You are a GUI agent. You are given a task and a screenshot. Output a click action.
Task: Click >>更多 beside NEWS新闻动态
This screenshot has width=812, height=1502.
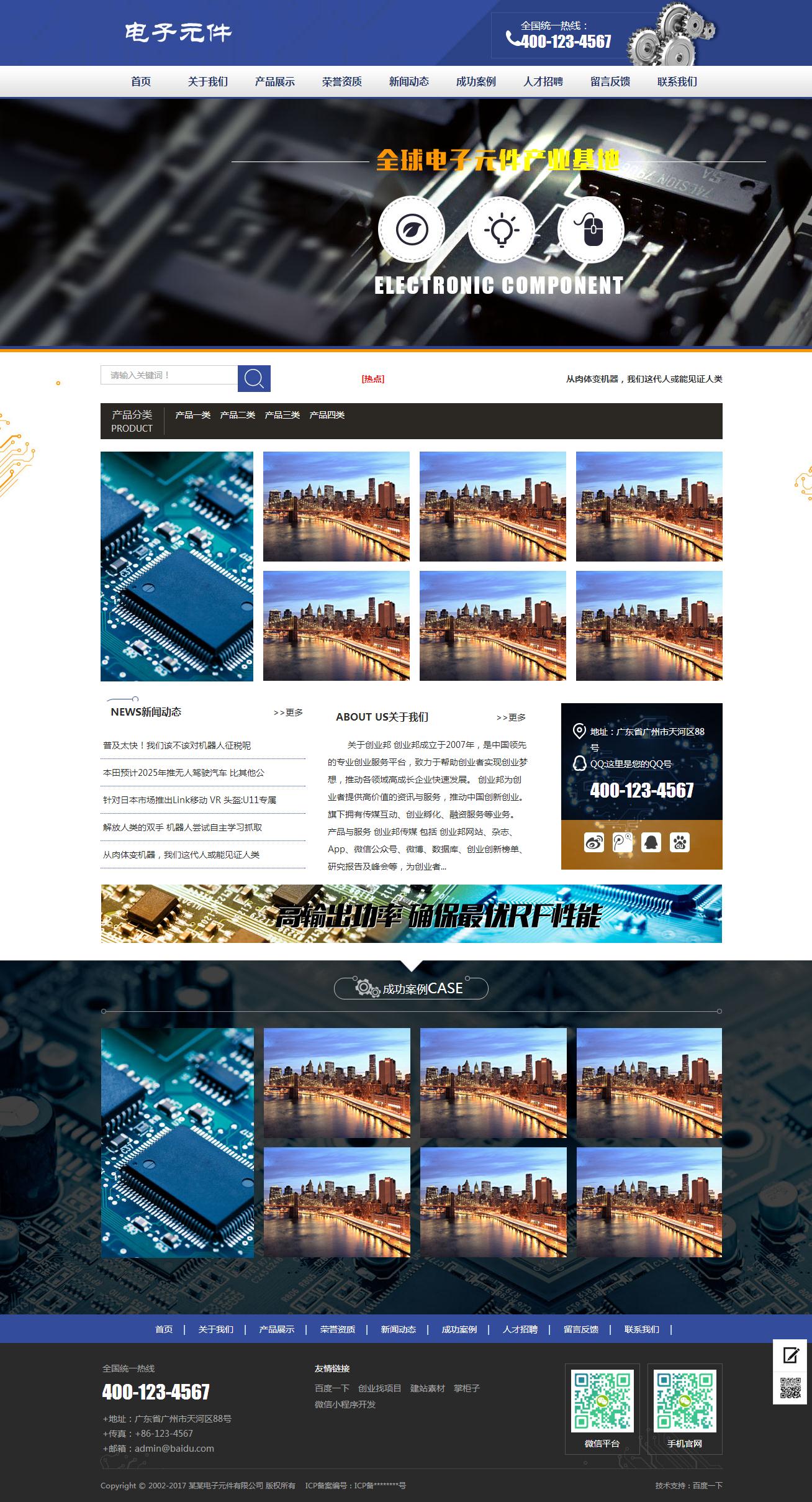pyautogui.click(x=288, y=712)
